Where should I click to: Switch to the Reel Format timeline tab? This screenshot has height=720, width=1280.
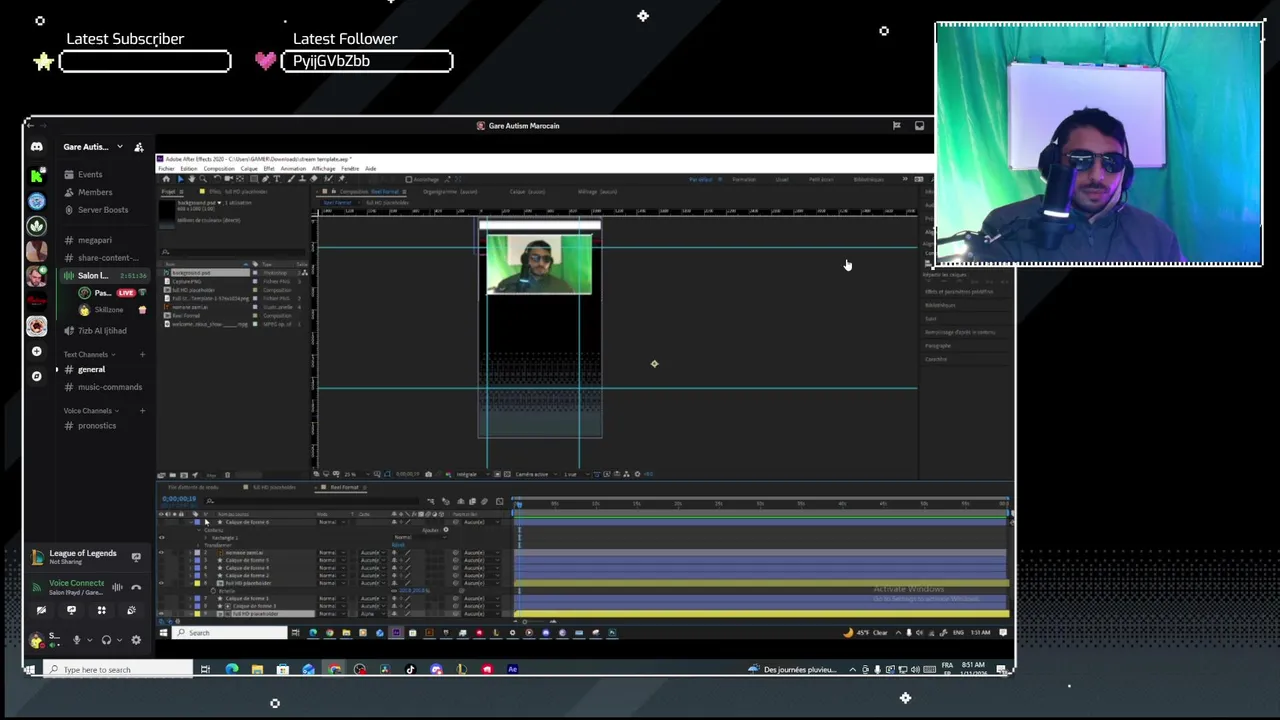[x=344, y=487]
